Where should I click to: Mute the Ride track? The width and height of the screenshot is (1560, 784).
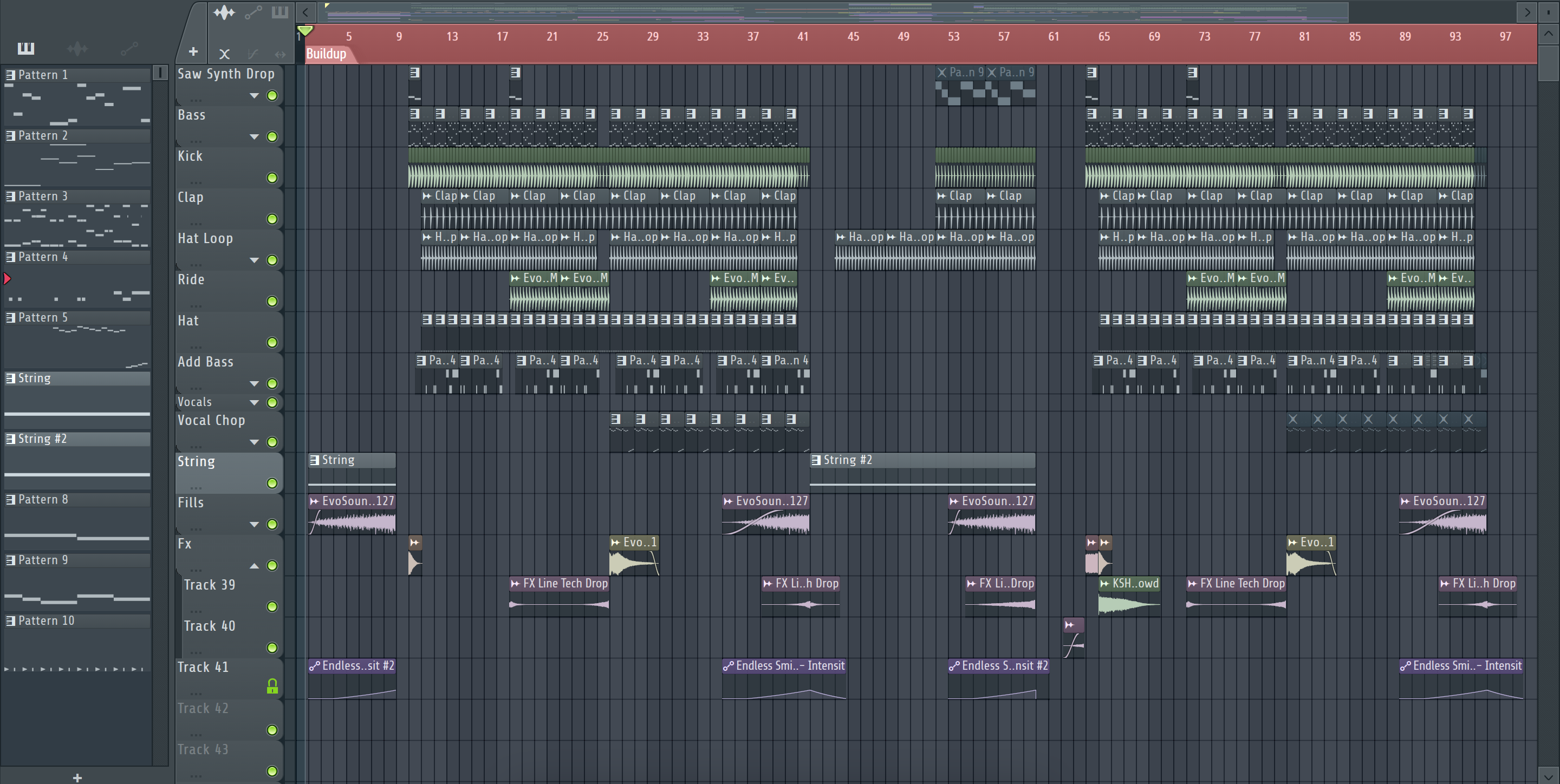pos(272,302)
